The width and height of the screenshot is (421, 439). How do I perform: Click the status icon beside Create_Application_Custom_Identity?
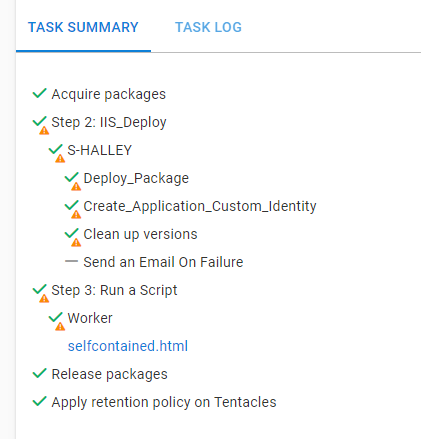coord(73,209)
